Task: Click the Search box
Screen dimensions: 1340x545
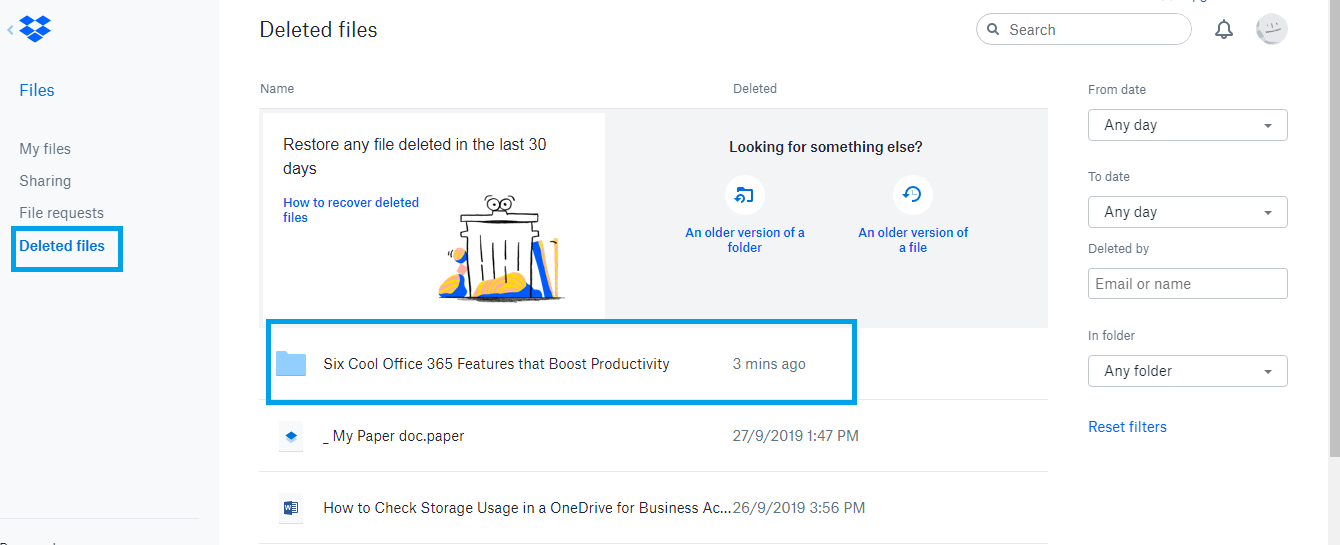Action: [1084, 30]
